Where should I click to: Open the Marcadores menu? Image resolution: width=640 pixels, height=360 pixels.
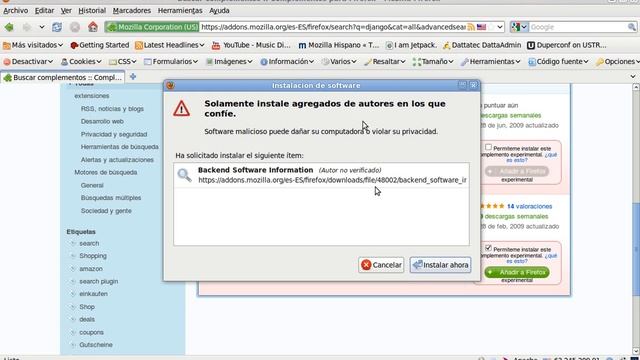131,11
